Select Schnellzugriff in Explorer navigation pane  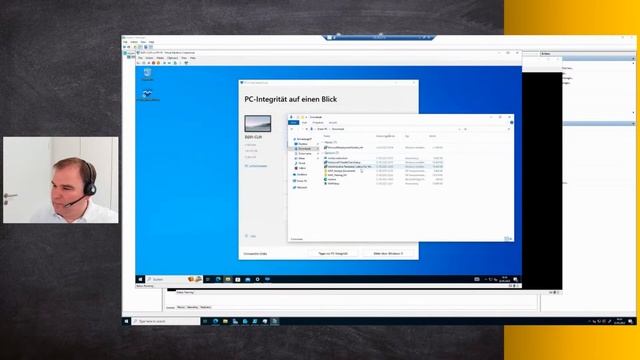pos(303,139)
